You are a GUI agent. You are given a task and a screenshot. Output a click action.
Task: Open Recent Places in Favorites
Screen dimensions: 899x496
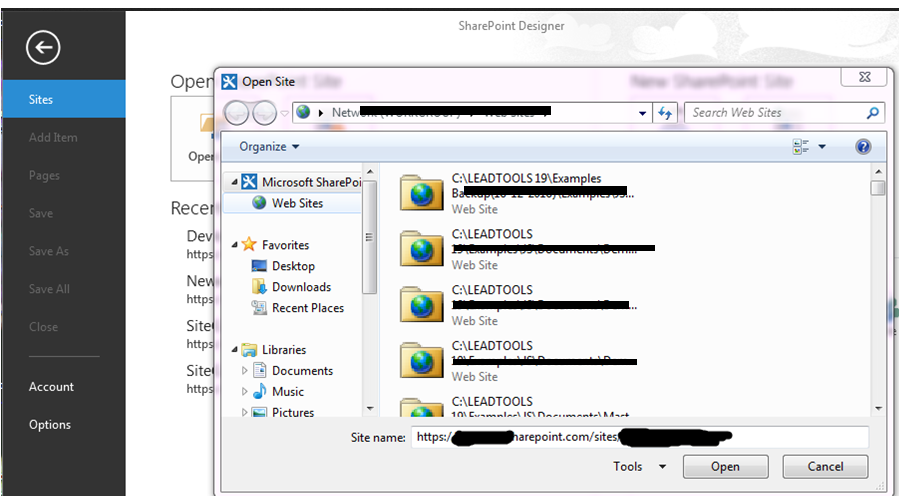coord(298,308)
